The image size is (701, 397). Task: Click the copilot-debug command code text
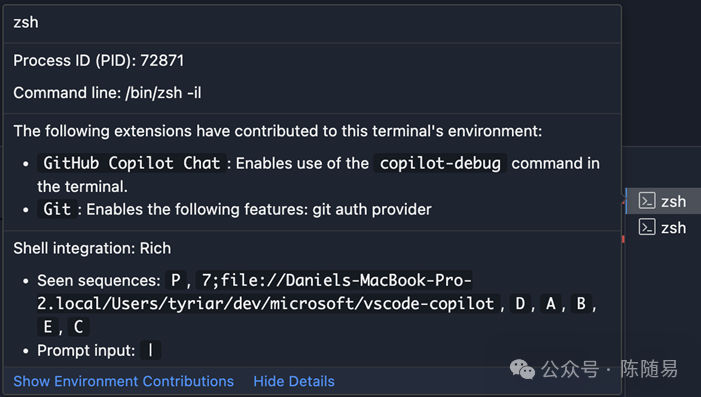pos(440,163)
